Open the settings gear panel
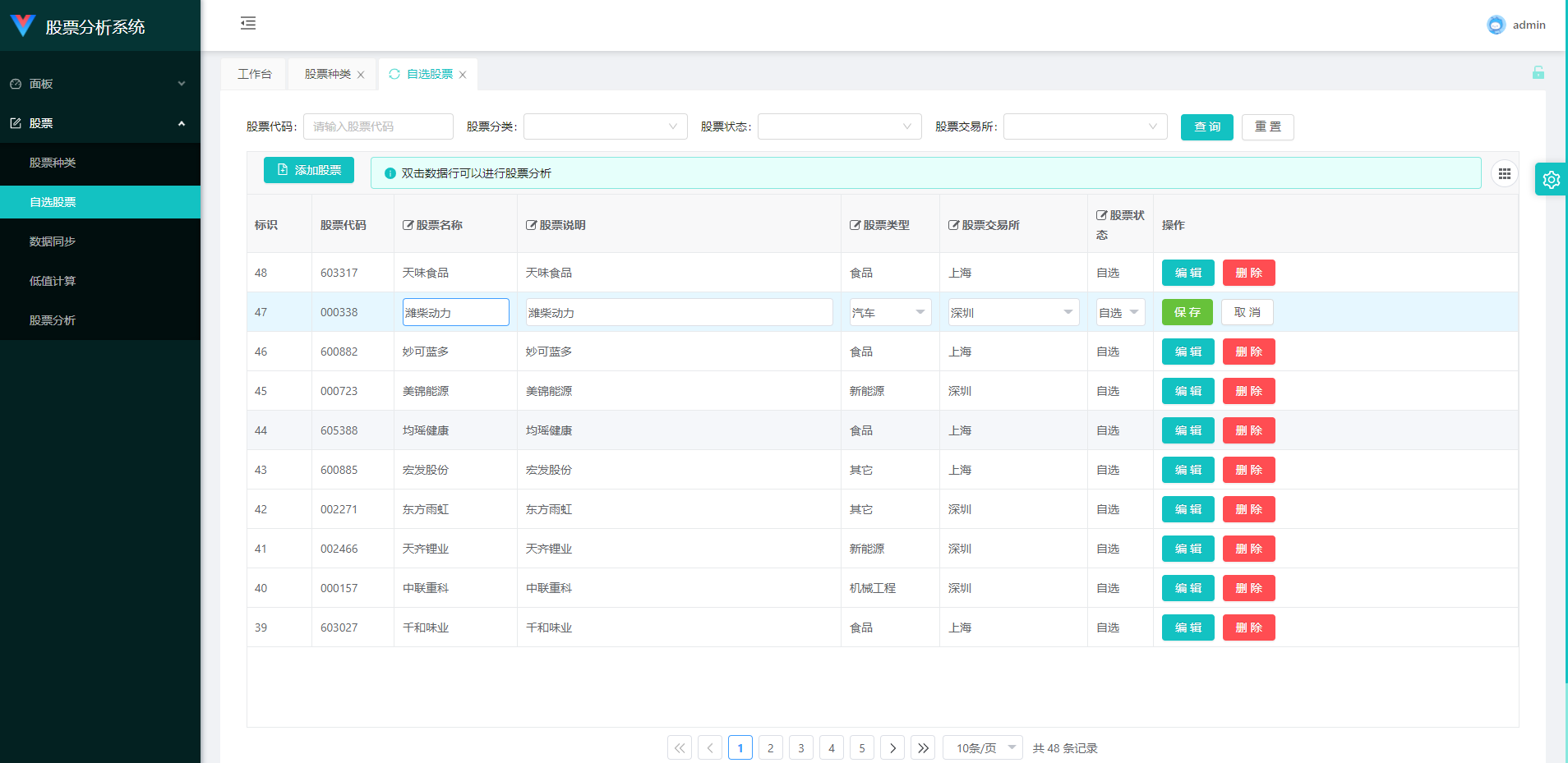 pyautogui.click(x=1551, y=180)
